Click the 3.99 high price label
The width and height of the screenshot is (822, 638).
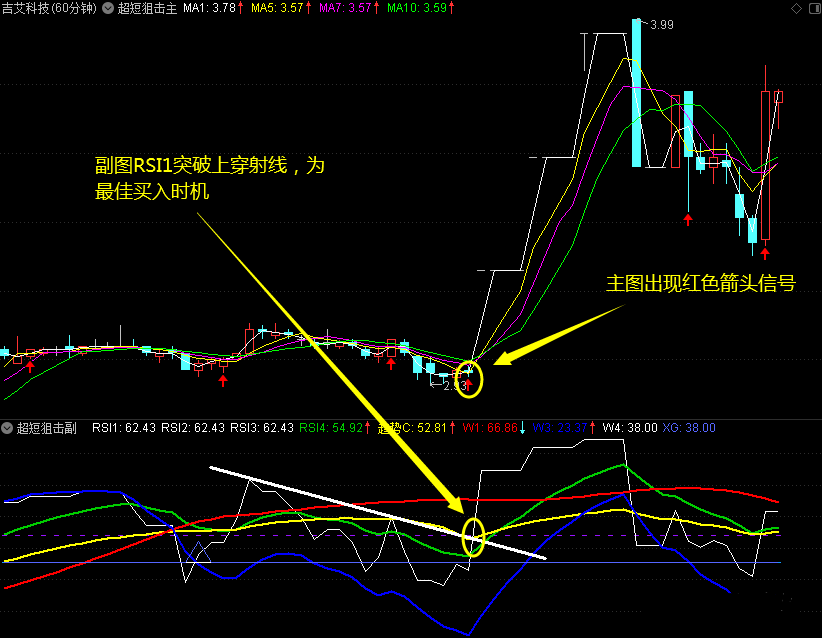coord(662,25)
